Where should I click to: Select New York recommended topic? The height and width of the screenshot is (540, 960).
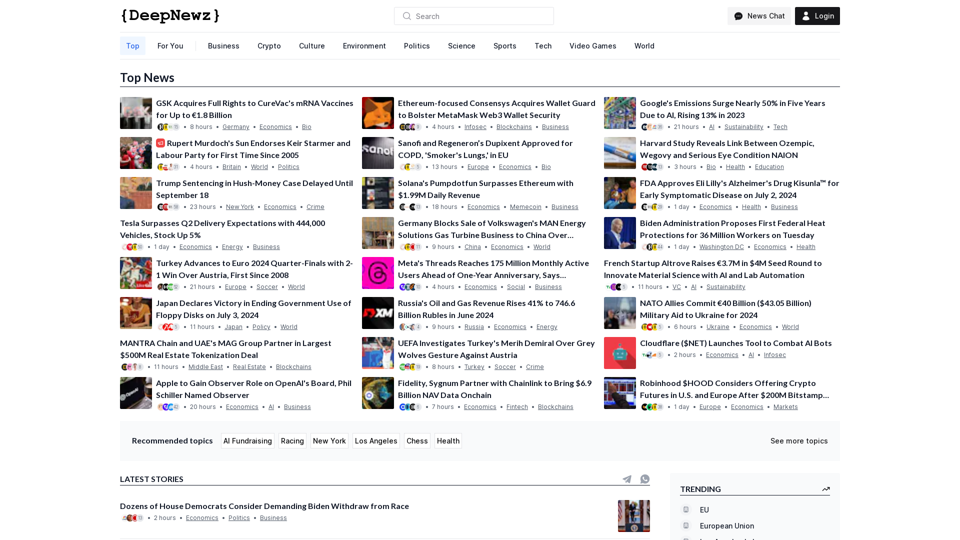tap(329, 441)
